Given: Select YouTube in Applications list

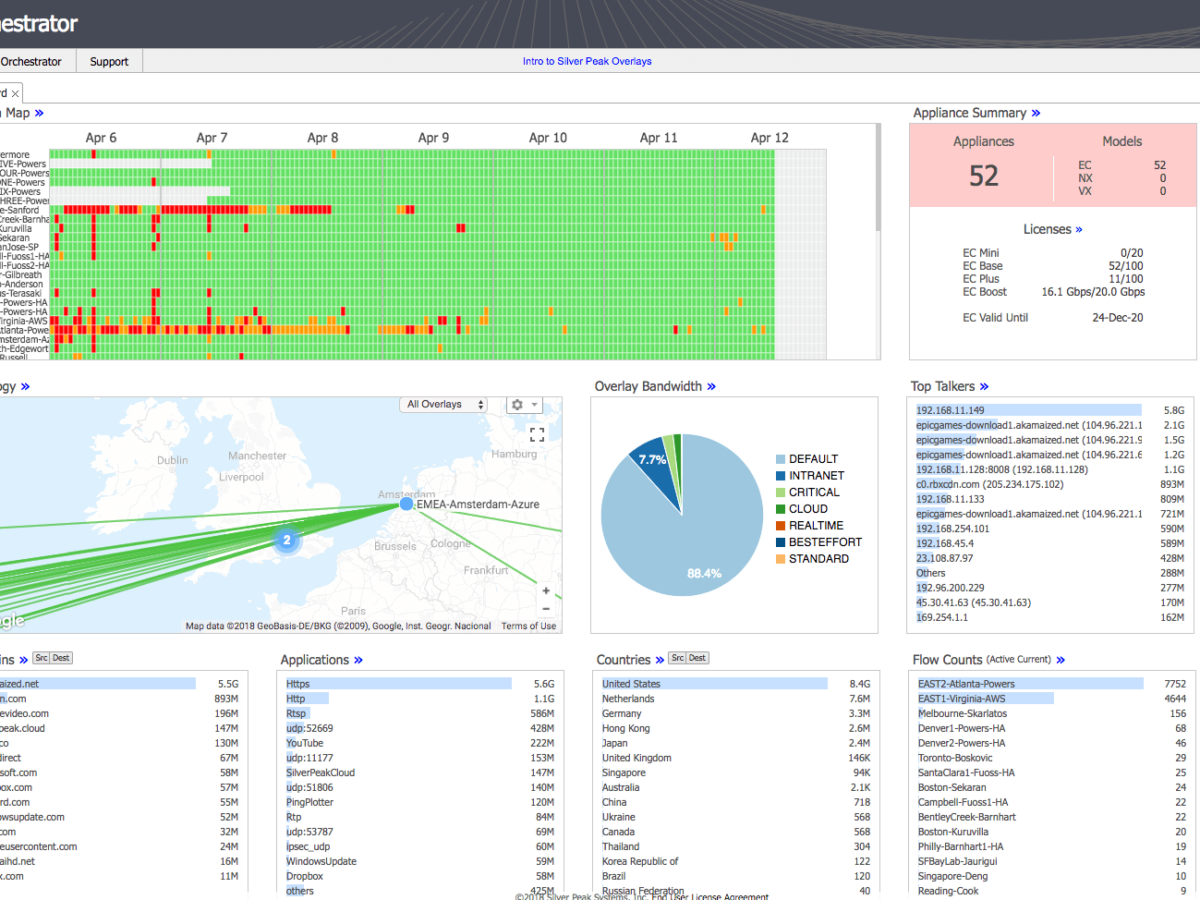Looking at the screenshot, I should point(420,743).
